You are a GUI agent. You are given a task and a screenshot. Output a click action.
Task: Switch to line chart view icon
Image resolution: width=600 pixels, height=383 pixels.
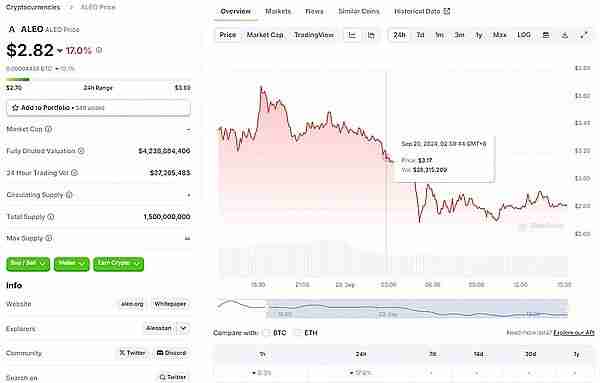point(352,35)
